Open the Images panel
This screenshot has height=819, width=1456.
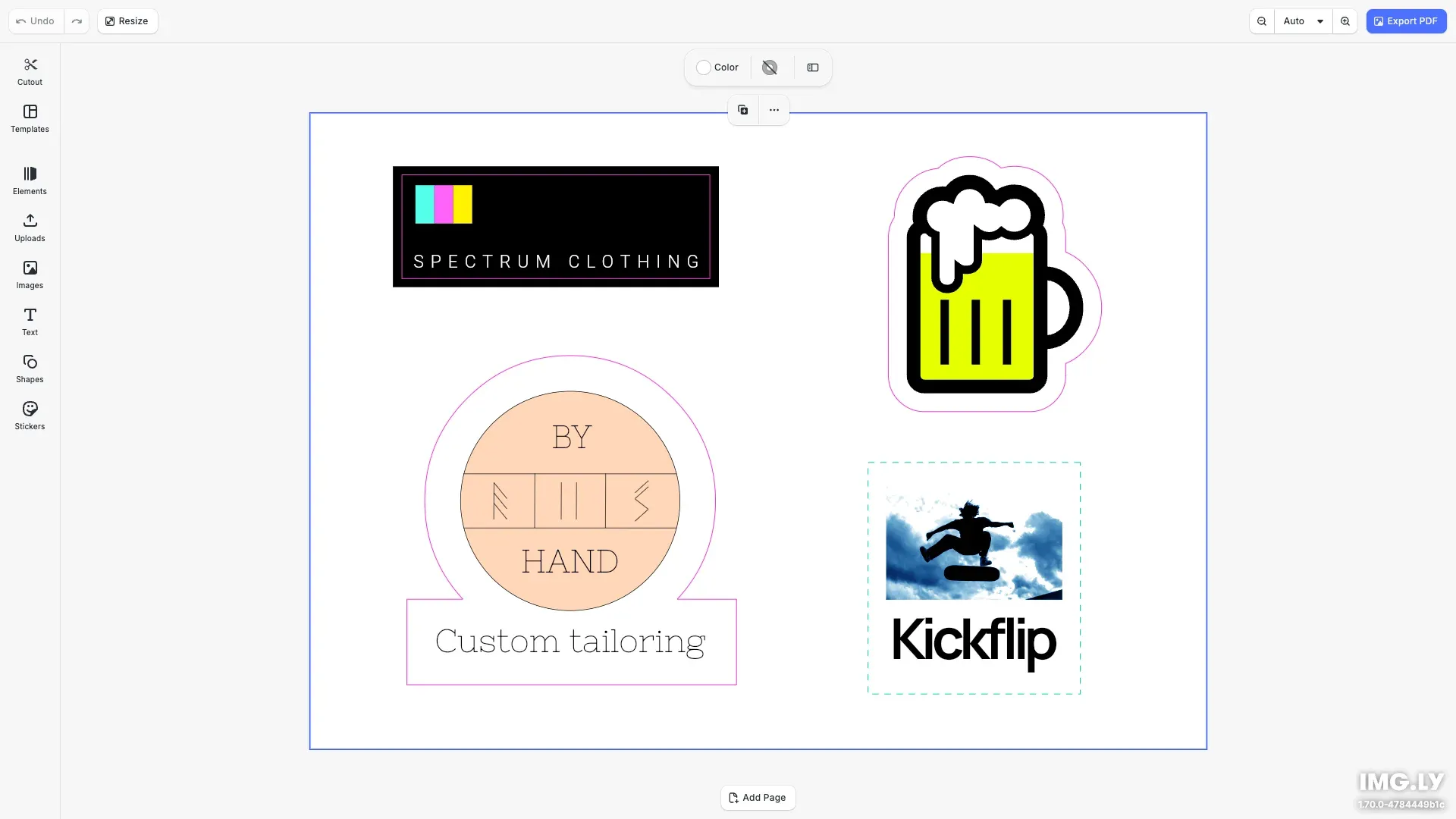[x=30, y=275]
